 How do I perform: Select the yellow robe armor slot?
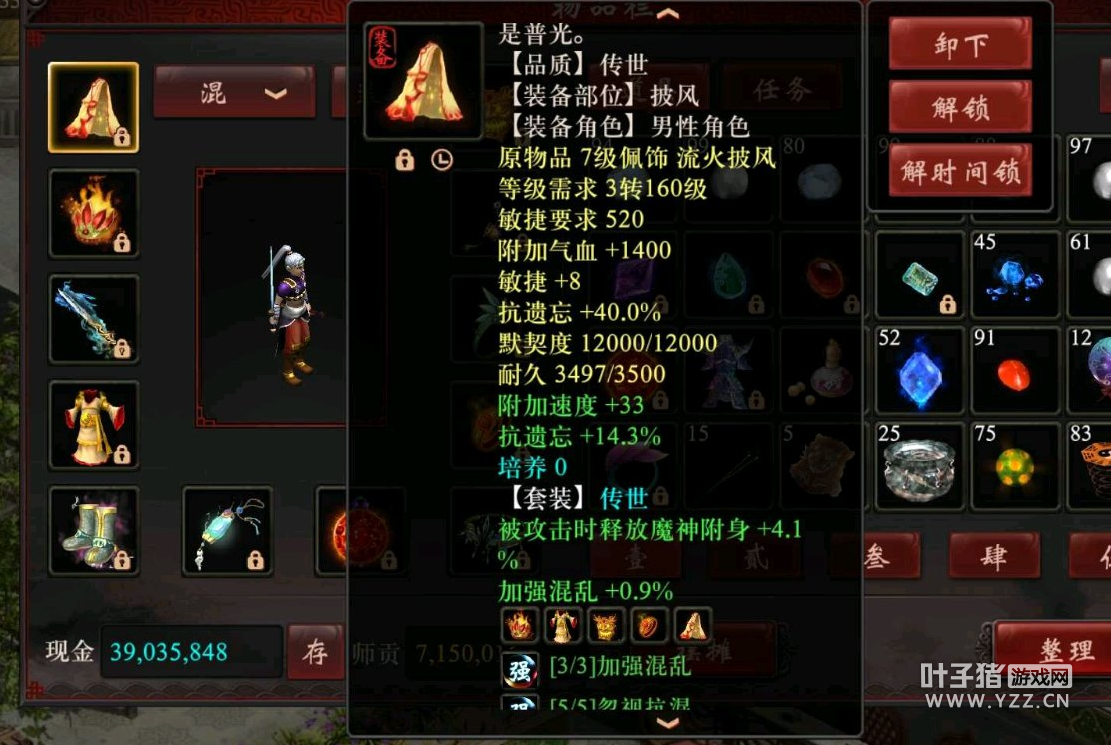(94, 425)
